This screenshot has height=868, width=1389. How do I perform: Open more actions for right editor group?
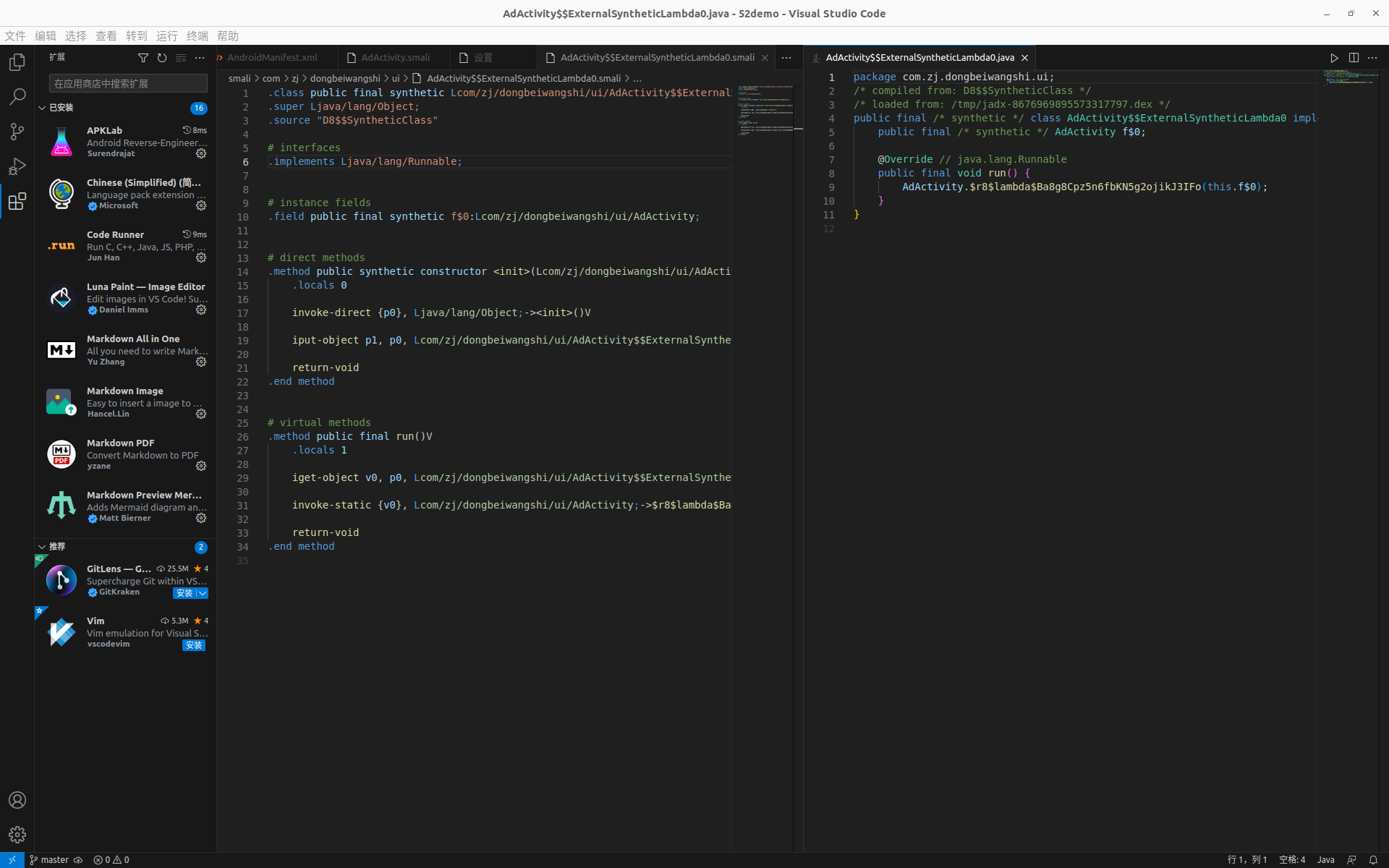pyautogui.click(x=1372, y=58)
